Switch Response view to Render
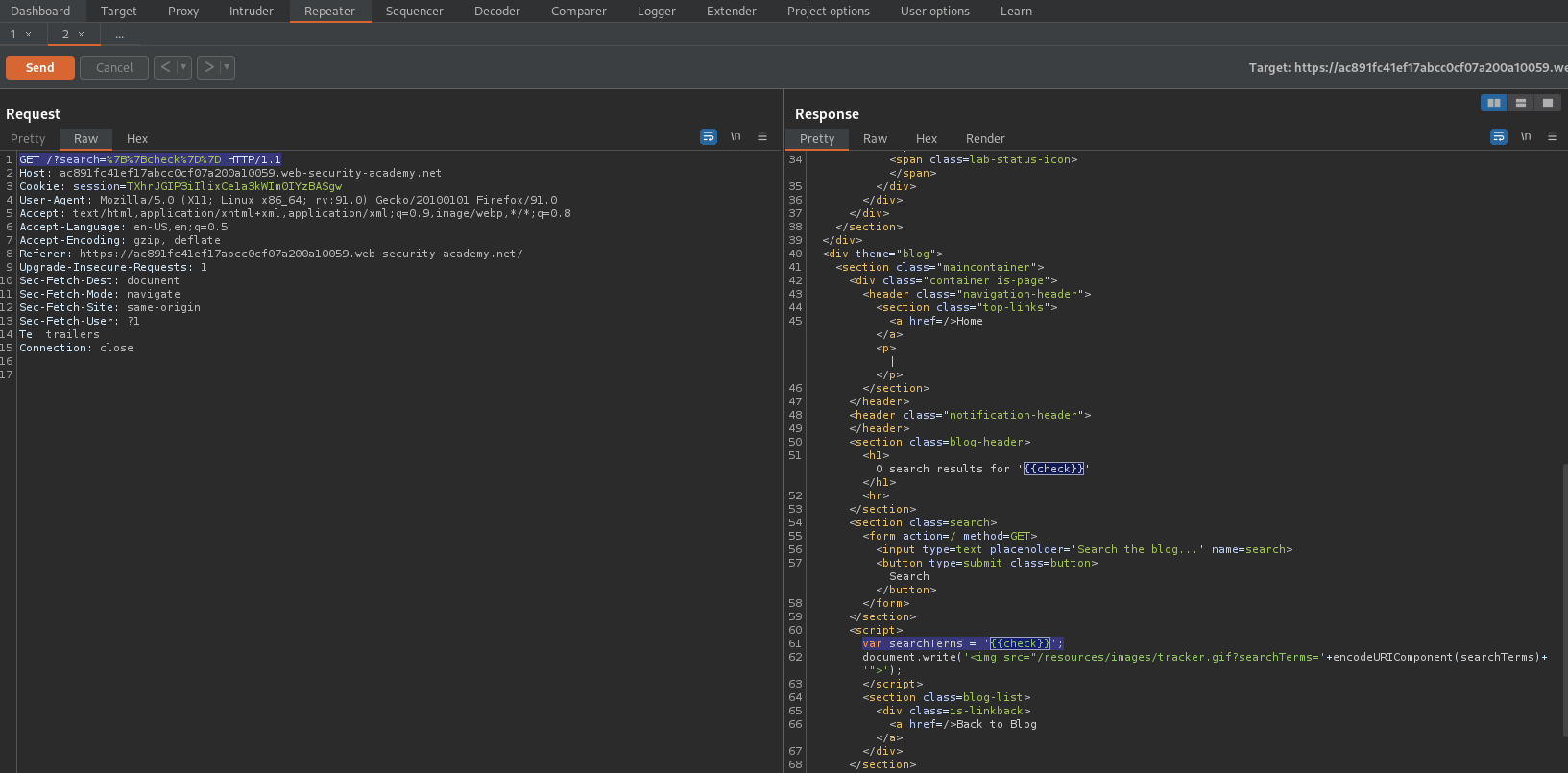 coord(985,139)
